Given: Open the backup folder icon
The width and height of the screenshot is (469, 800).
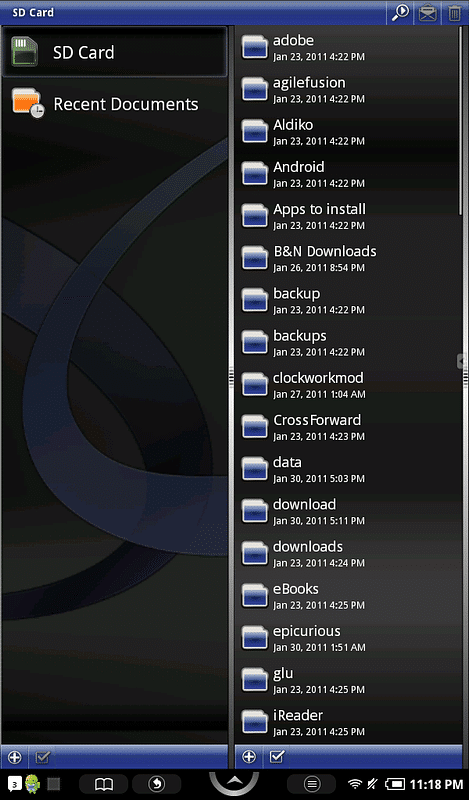Looking at the screenshot, I should (x=255, y=301).
